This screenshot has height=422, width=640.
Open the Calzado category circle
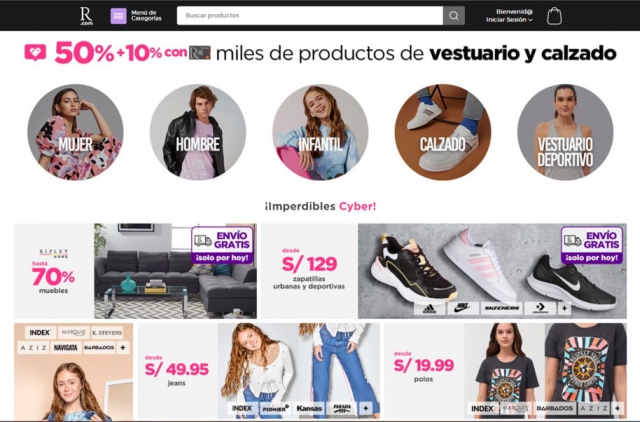(443, 132)
